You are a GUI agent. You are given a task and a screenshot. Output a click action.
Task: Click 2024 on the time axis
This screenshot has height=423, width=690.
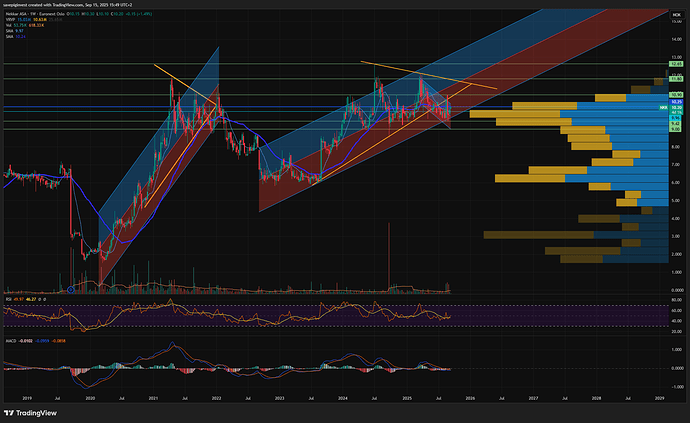343,398
